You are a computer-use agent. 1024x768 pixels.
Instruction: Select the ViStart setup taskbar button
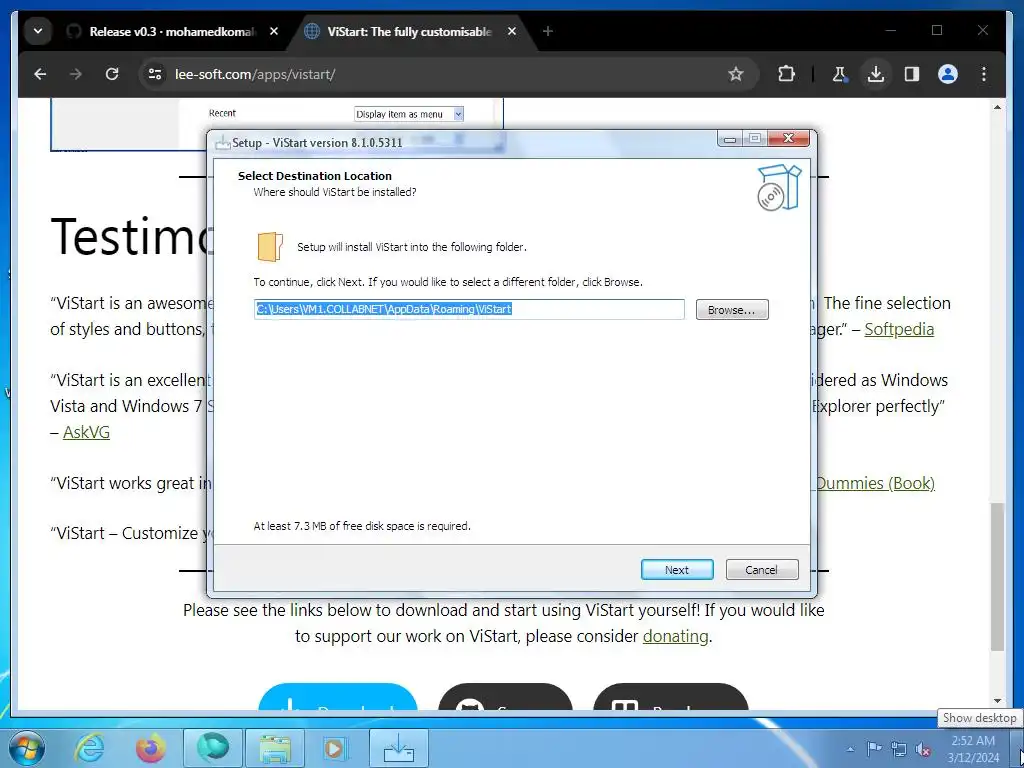(x=398, y=748)
